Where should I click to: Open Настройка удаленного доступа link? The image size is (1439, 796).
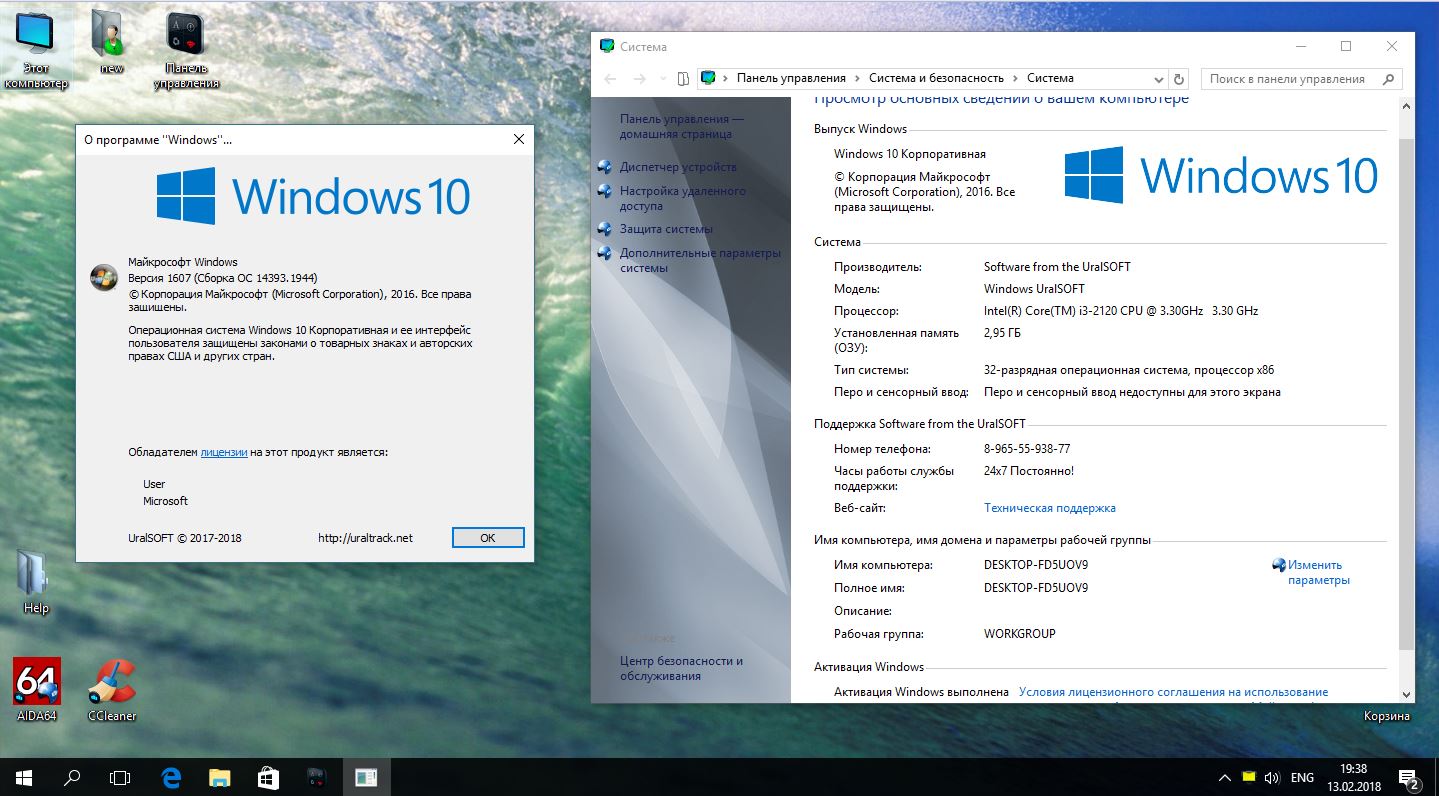[682, 198]
